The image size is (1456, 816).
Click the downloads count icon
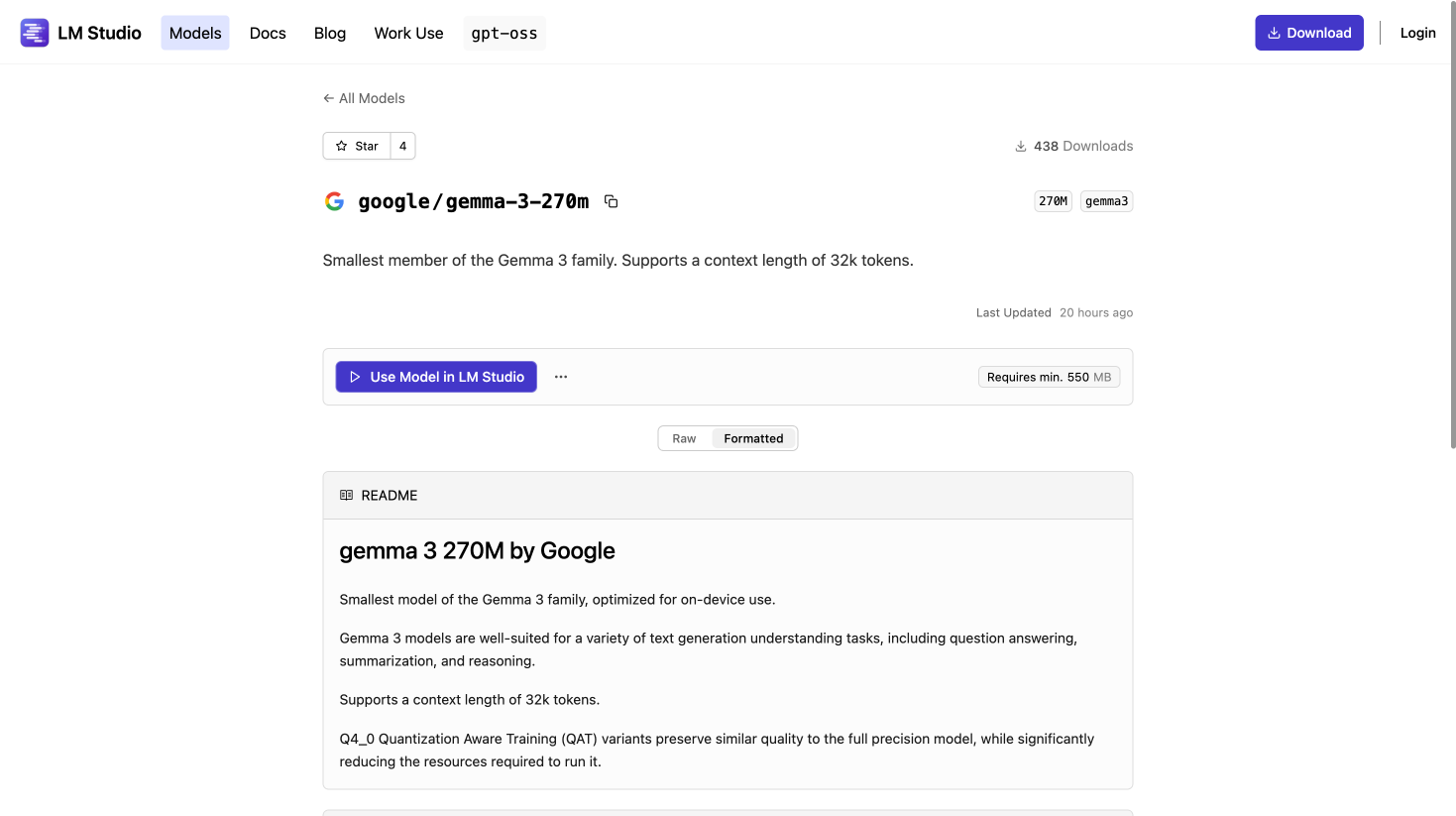(1021, 146)
